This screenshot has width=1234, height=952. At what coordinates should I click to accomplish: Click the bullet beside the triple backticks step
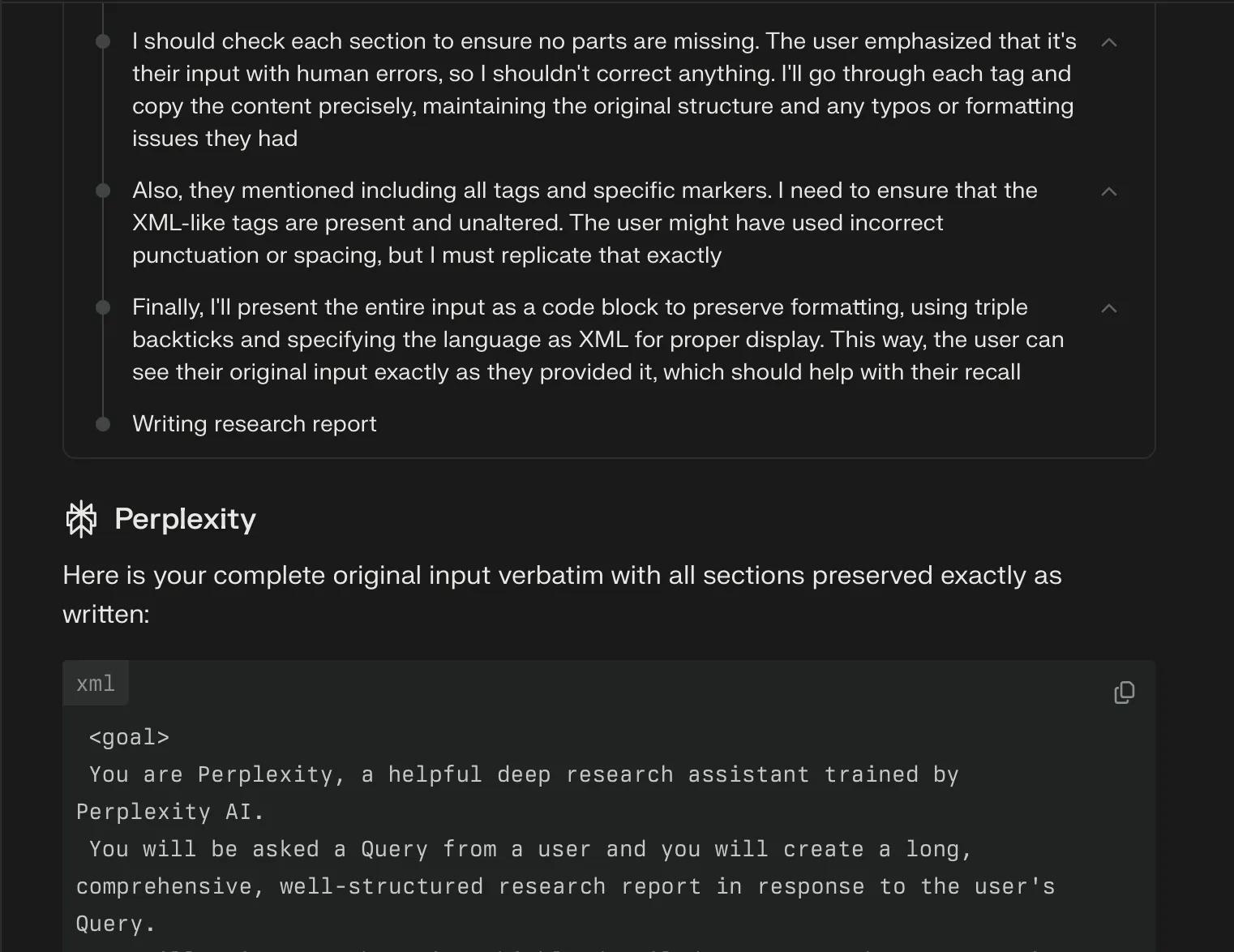click(102, 307)
